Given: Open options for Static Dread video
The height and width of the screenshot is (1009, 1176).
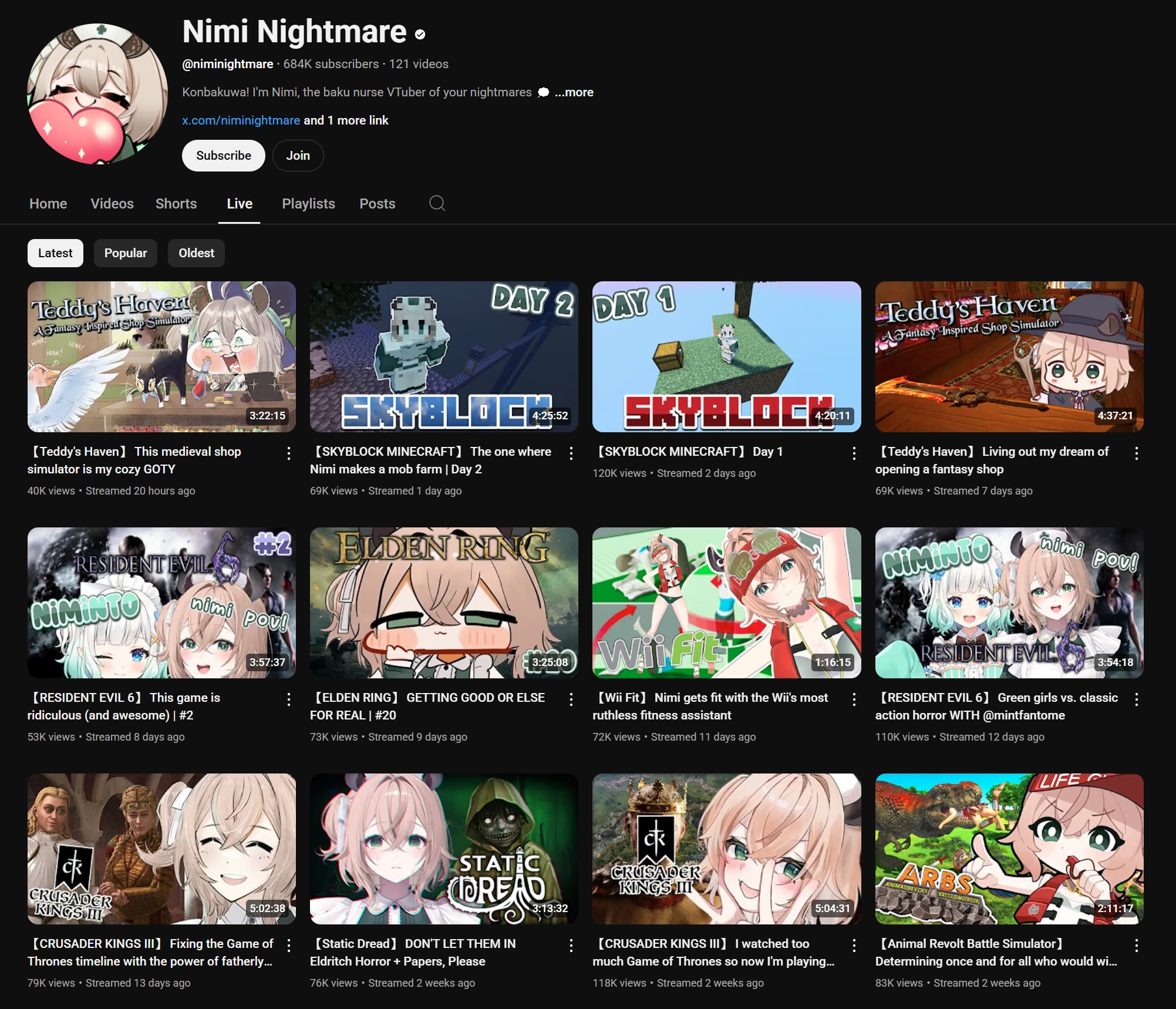Looking at the screenshot, I should [x=571, y=945].
